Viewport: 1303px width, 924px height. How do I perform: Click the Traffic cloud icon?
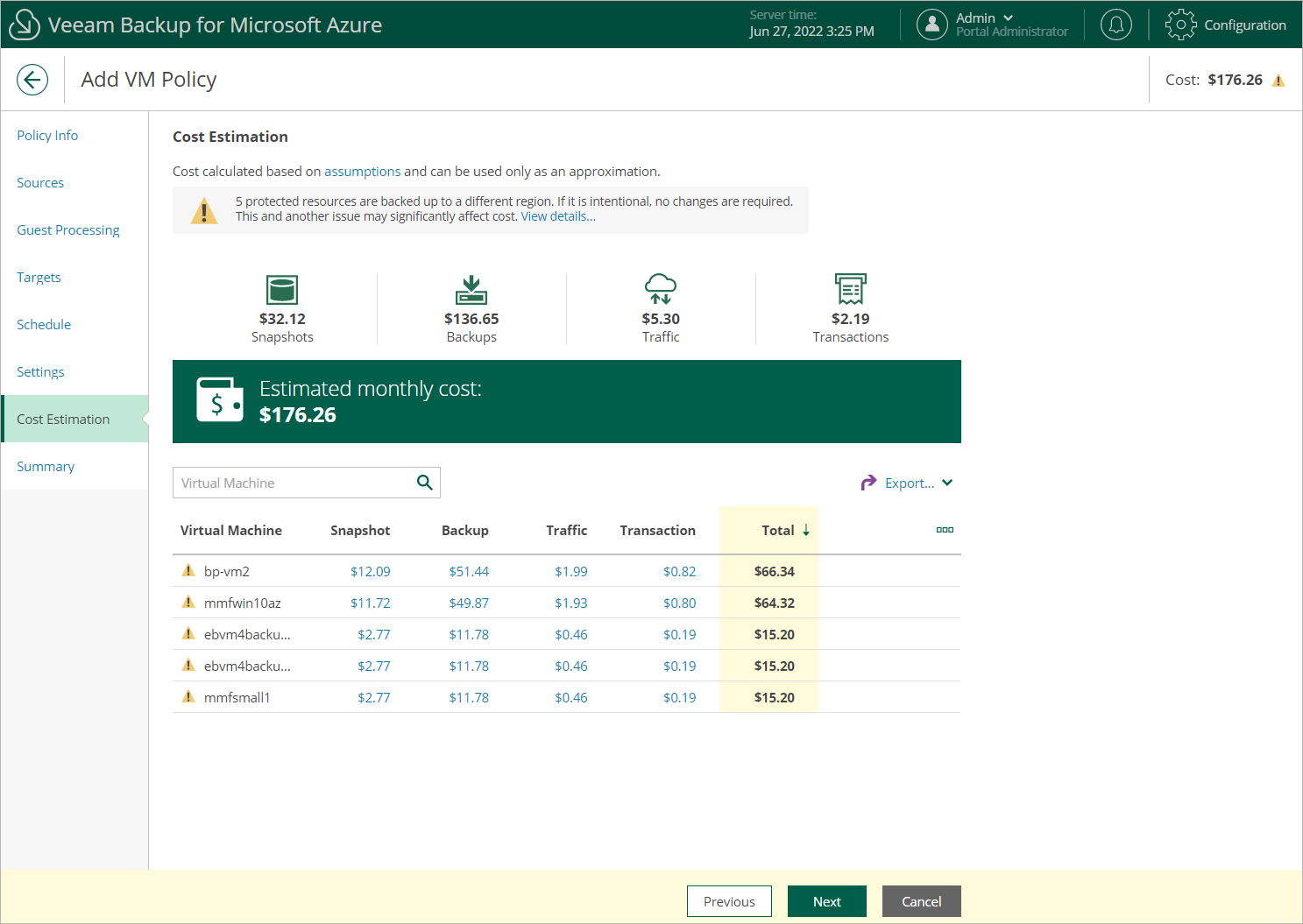661,289
